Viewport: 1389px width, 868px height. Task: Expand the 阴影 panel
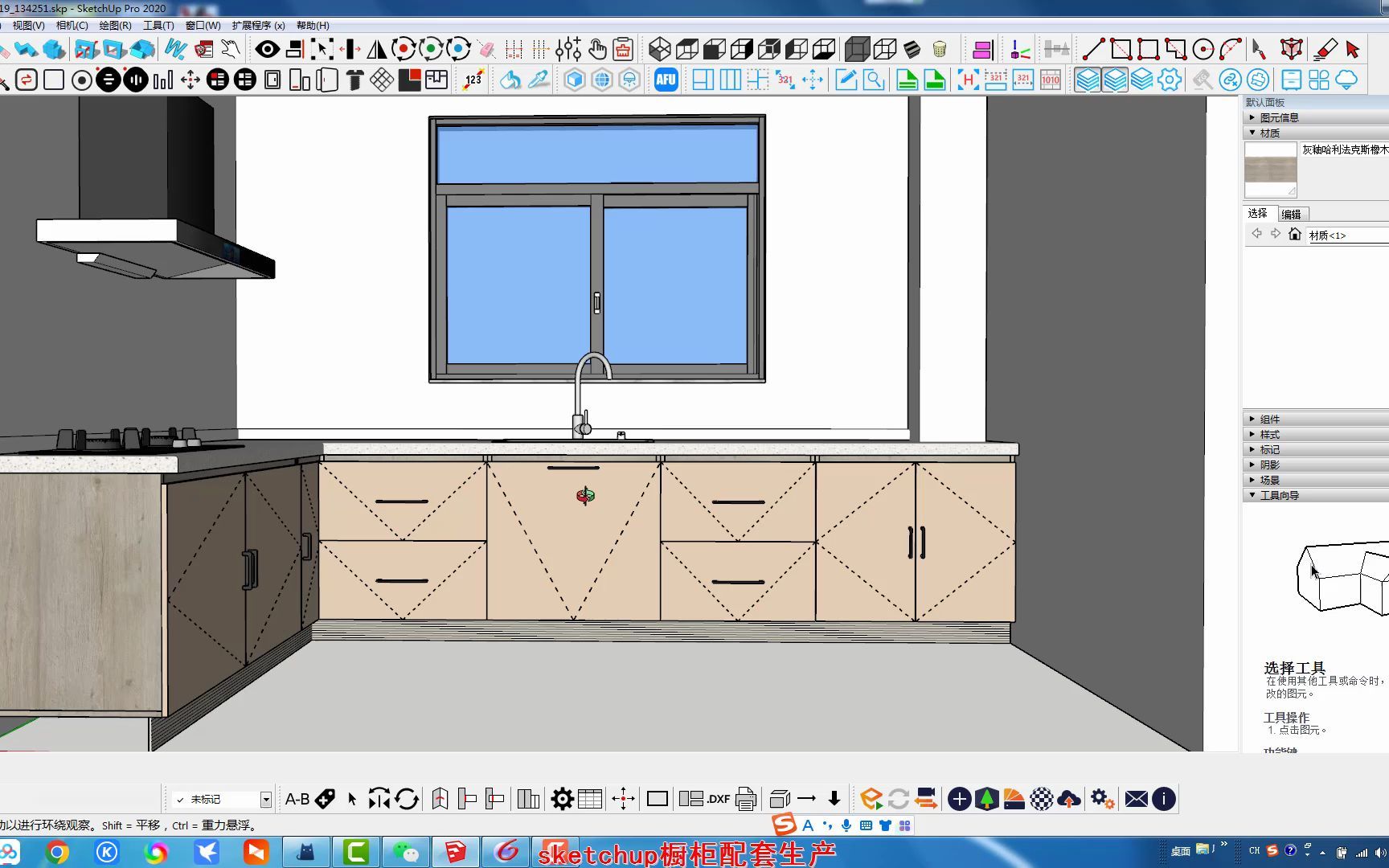click(1315, 465)
